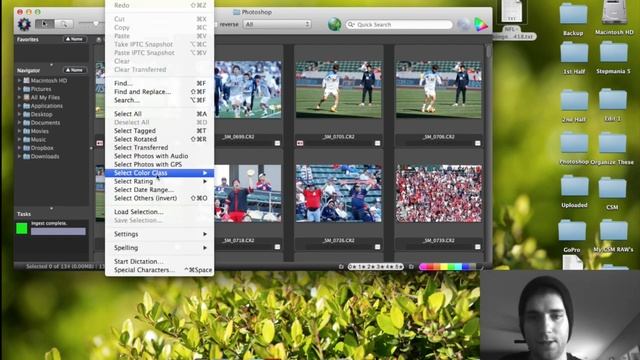This screenshot has width=640, height=360.
Task: Choose Start Dictation menu item
Action: [x=160, y=261]
